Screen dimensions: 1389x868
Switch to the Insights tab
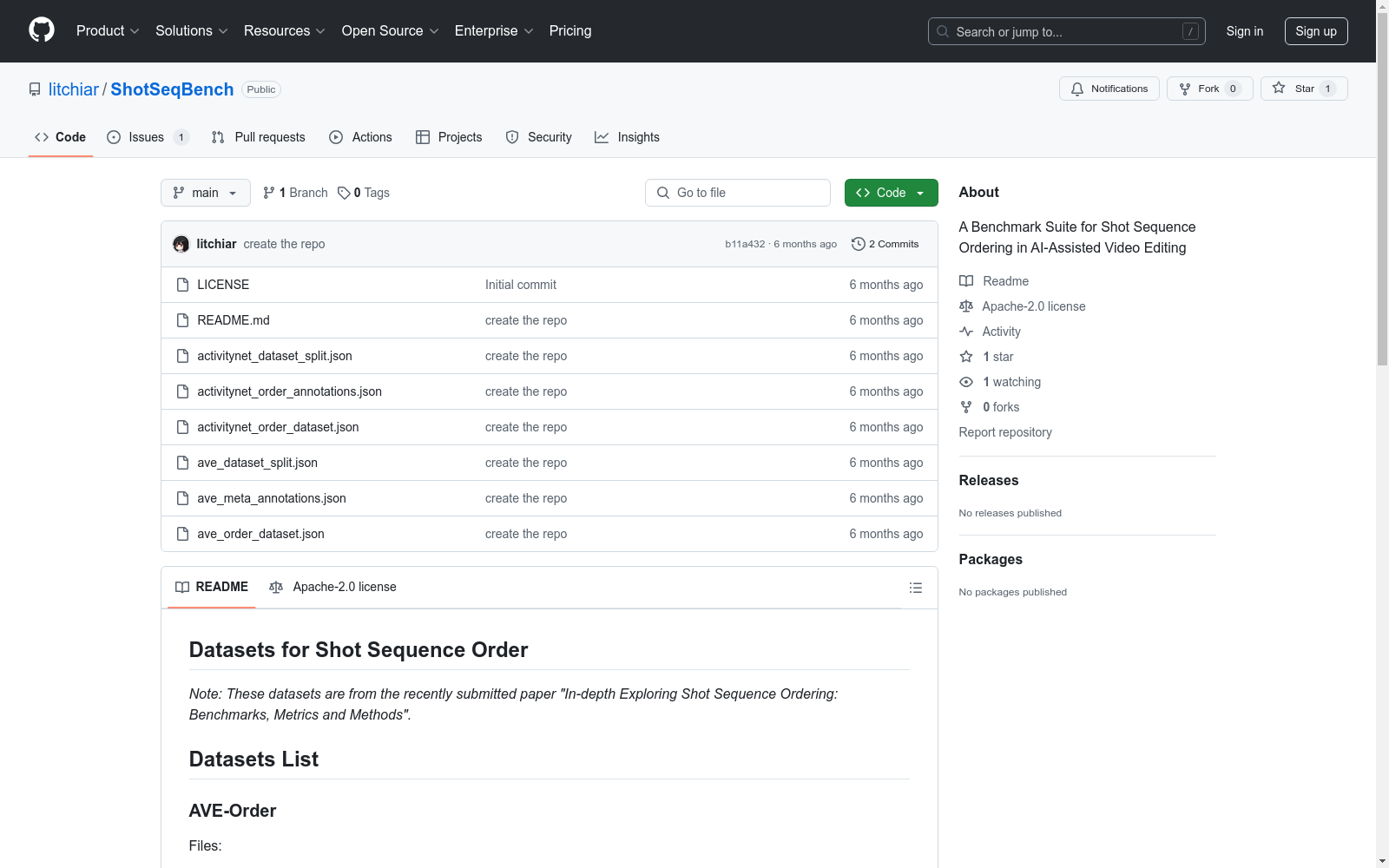click(627, 137)
